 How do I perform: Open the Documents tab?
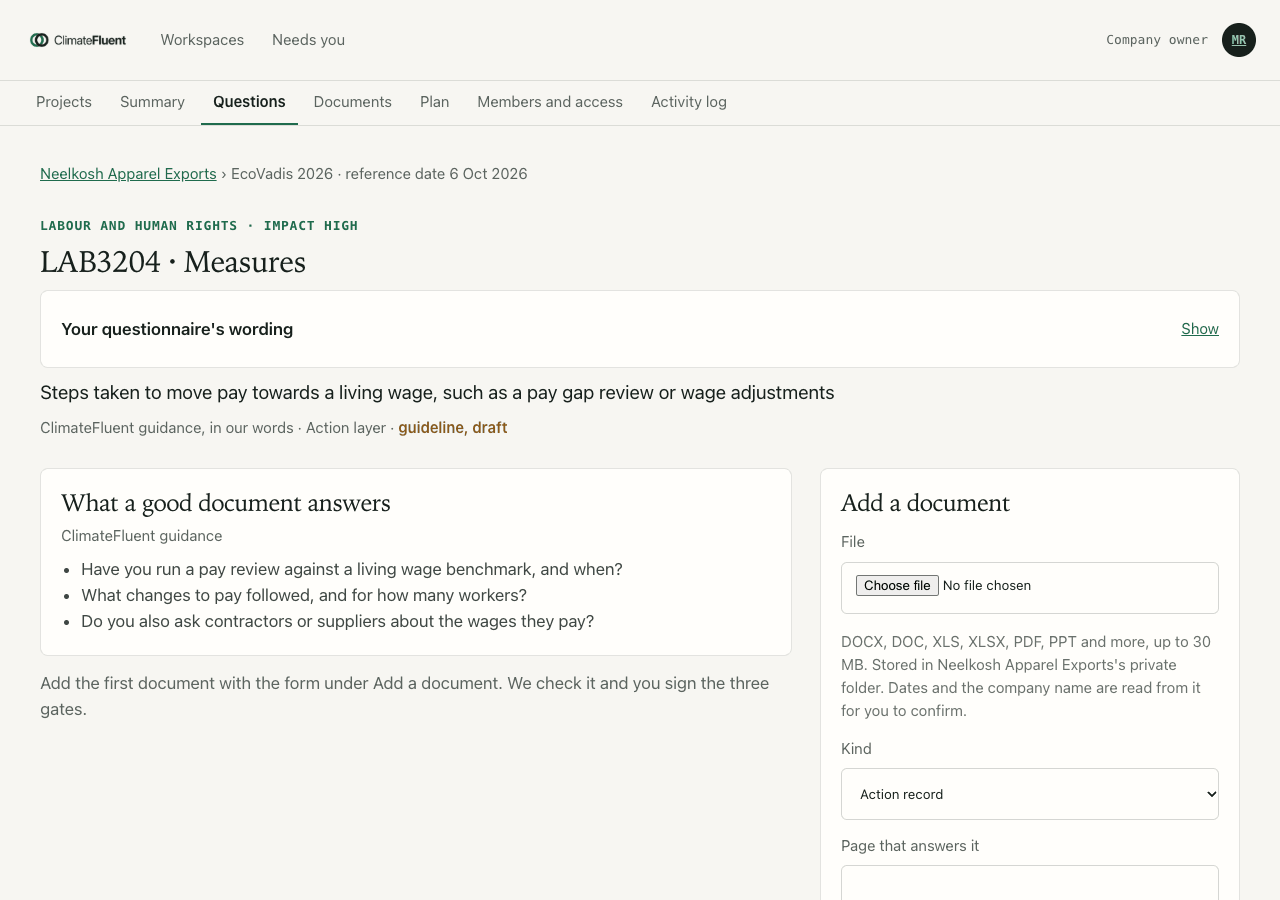(x=353, y=102)
